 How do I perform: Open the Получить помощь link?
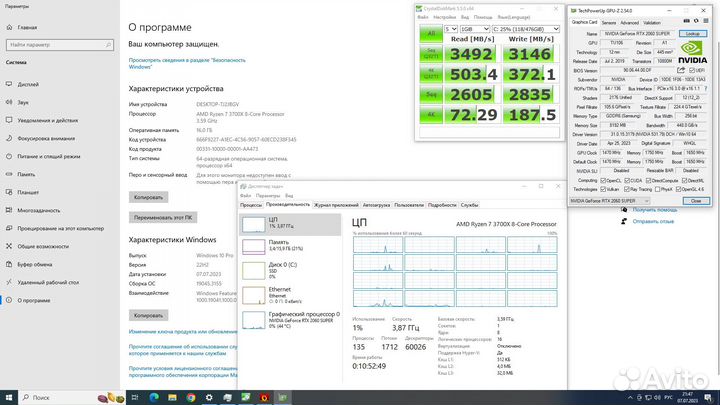coord(654,209)
